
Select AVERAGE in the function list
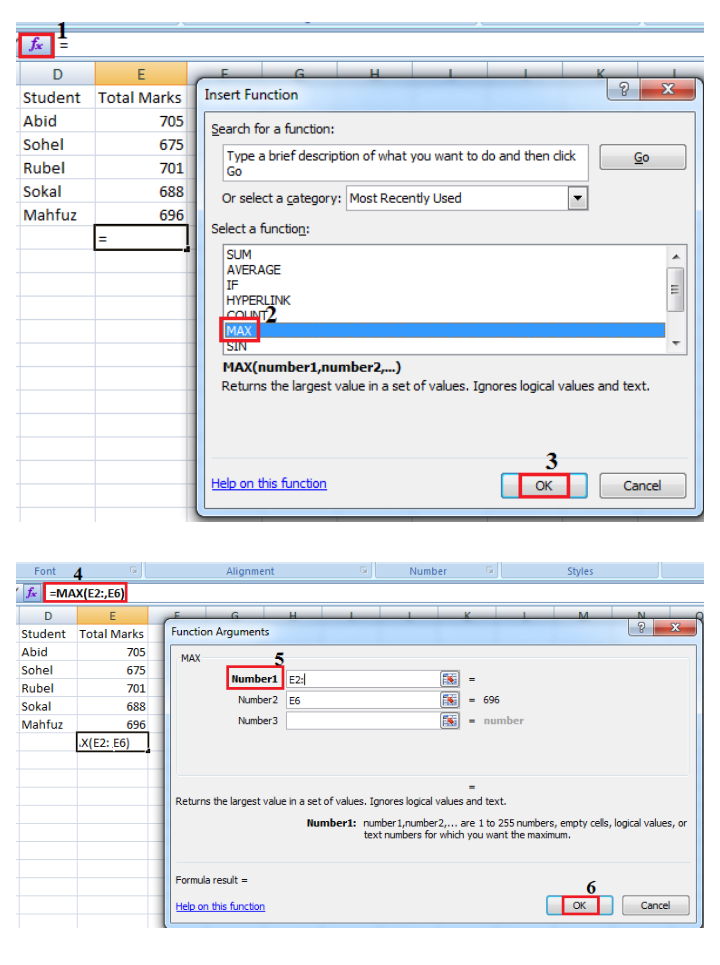pos(254,270)
